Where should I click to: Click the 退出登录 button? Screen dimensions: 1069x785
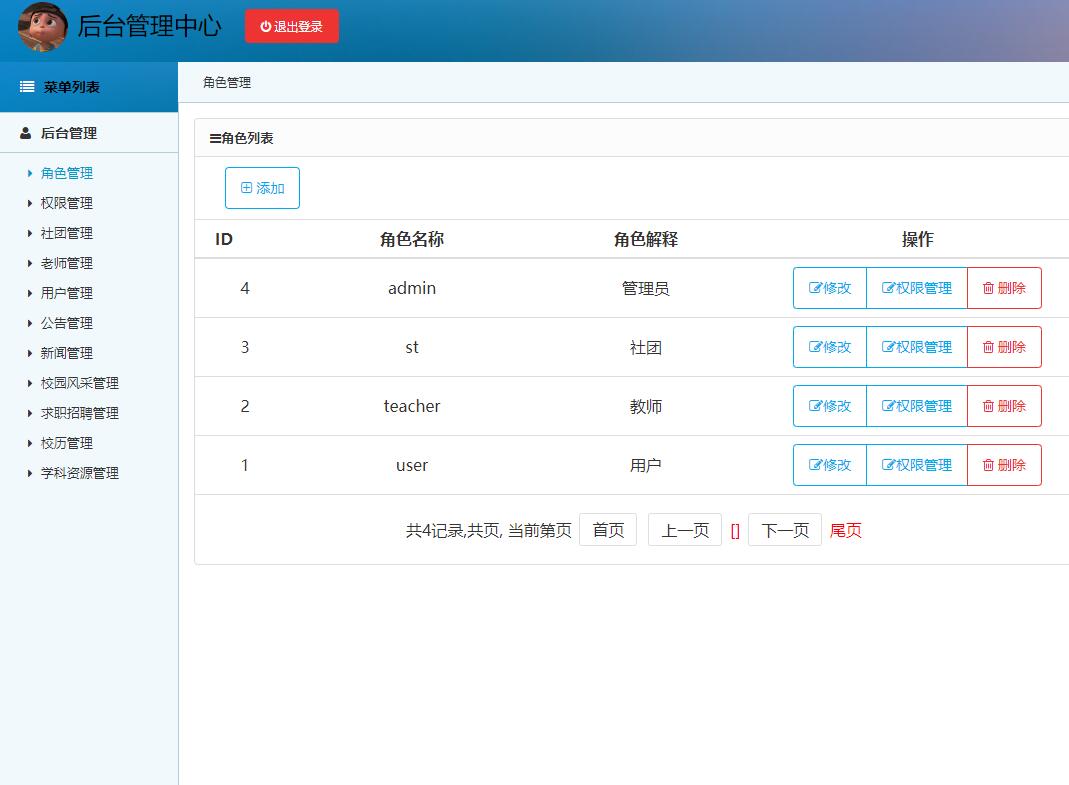[x=291, y=27]
